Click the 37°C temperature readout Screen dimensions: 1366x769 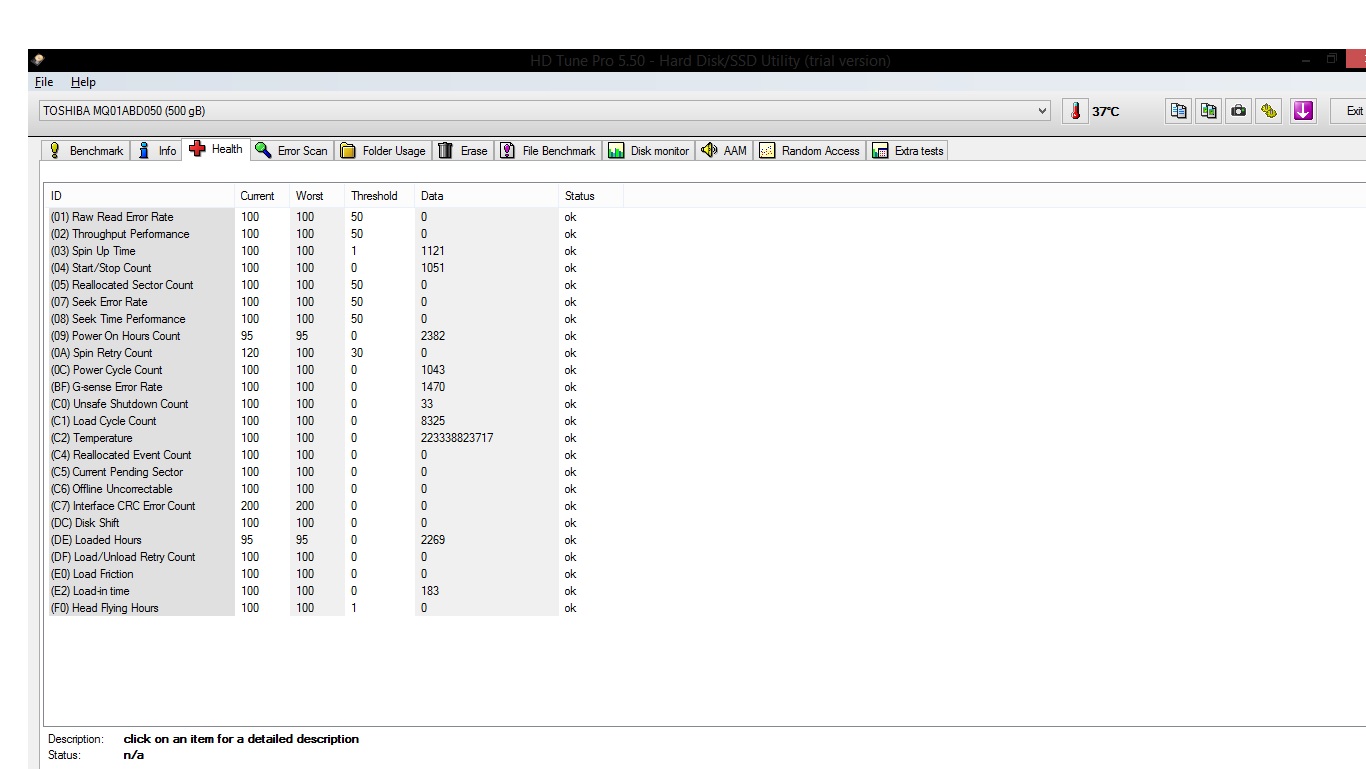pyautogui.click(x=1106, y=112)
